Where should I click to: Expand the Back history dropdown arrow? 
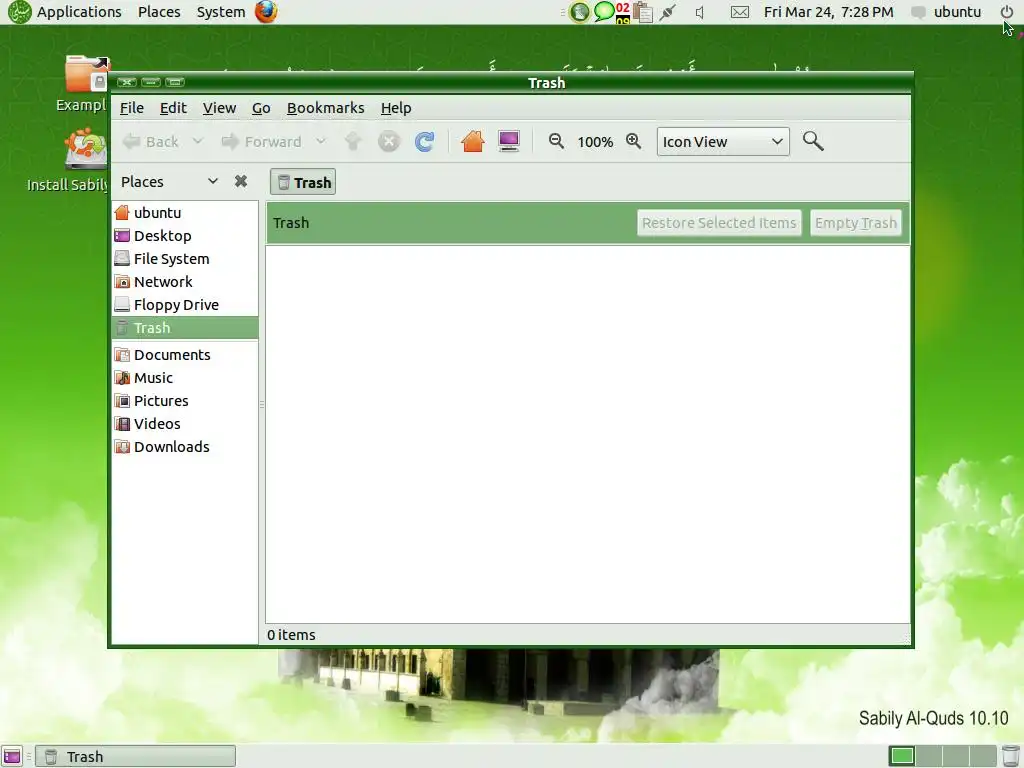point(198,141)
